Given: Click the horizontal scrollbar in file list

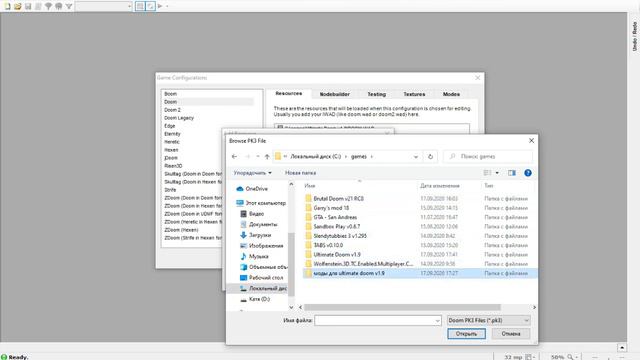Looking at the screenshot, I should [x=402, y=307].
